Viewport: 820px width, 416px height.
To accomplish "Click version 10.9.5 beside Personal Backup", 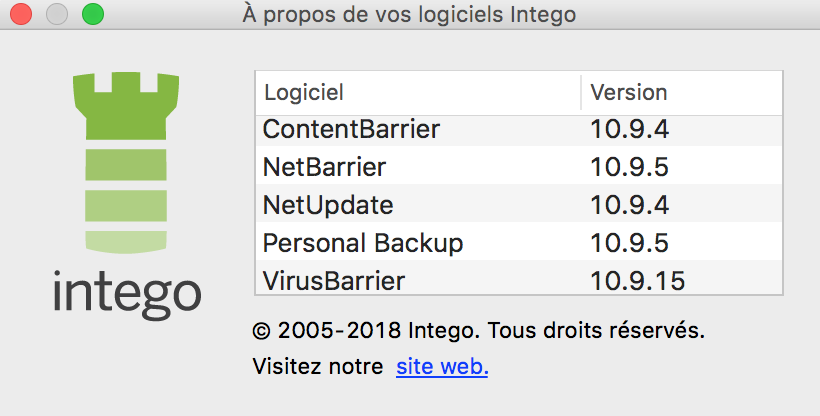I will [x=630, y=243].
